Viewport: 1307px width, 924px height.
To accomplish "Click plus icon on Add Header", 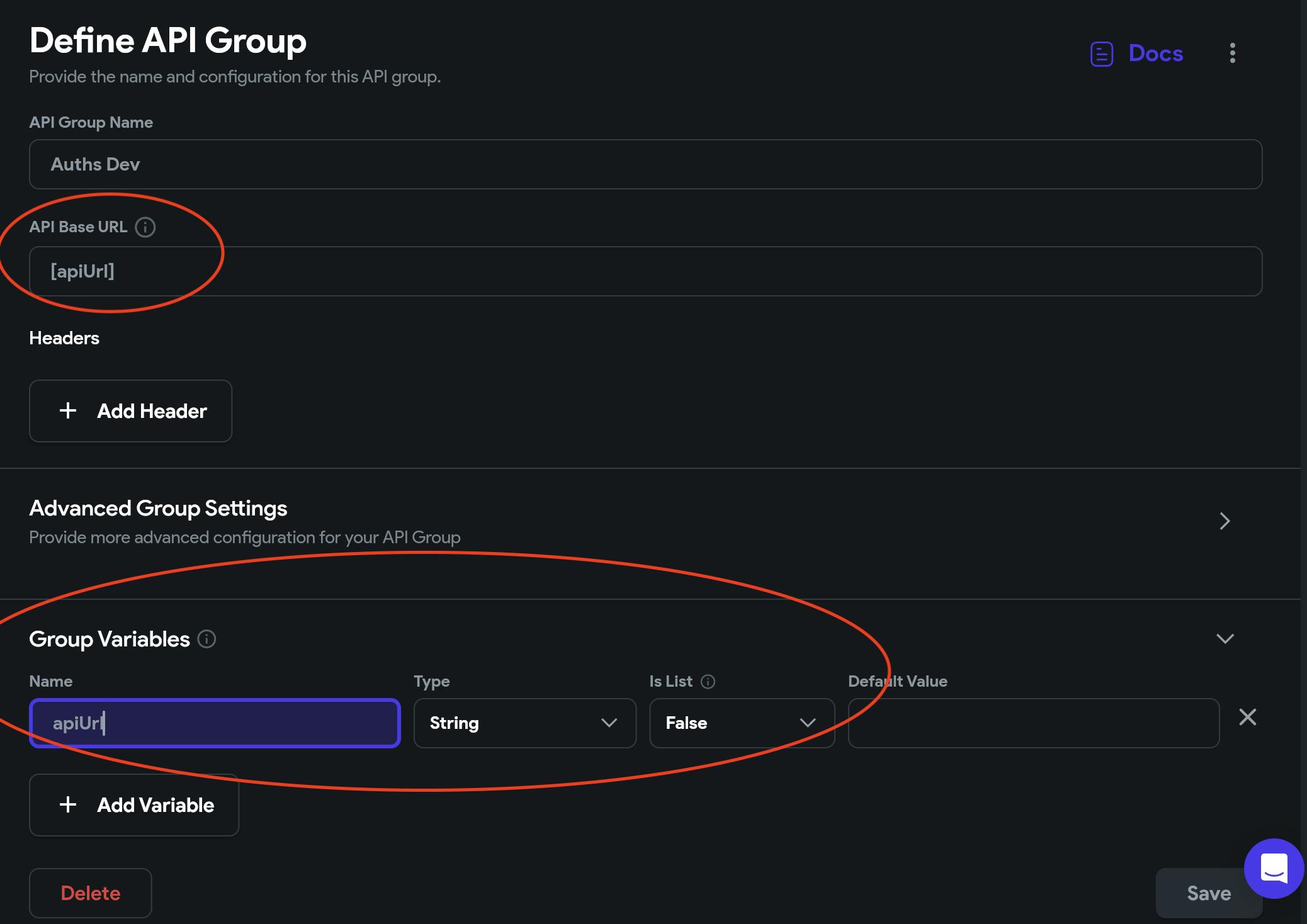I will [68, 411].
